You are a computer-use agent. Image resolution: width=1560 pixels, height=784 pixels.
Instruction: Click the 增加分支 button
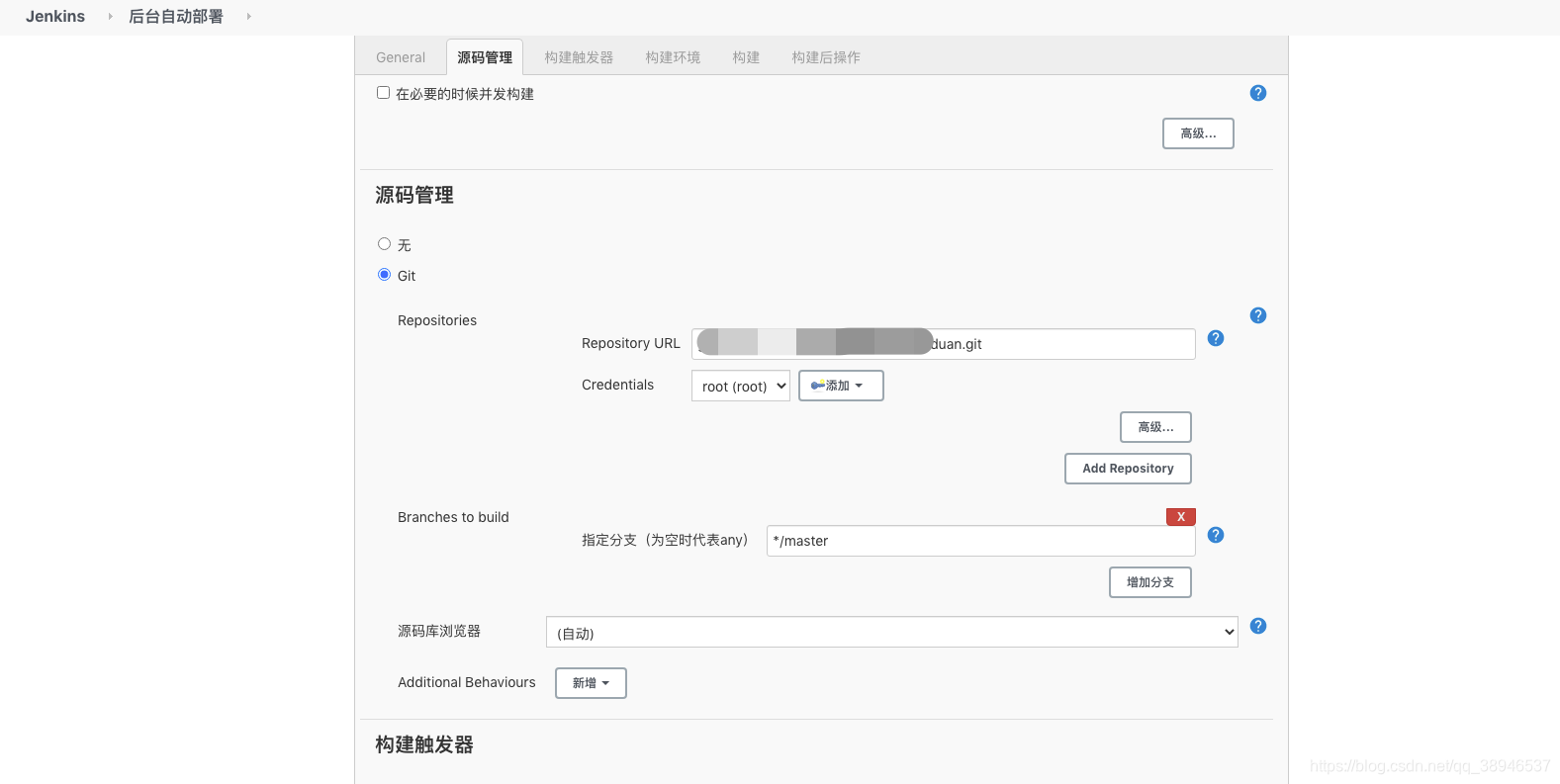pos(1150,582)
